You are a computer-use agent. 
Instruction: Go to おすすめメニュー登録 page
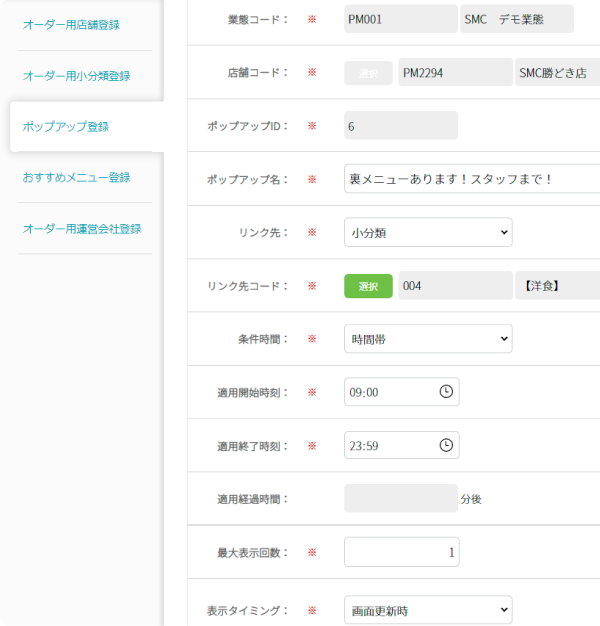pos(76,177)
